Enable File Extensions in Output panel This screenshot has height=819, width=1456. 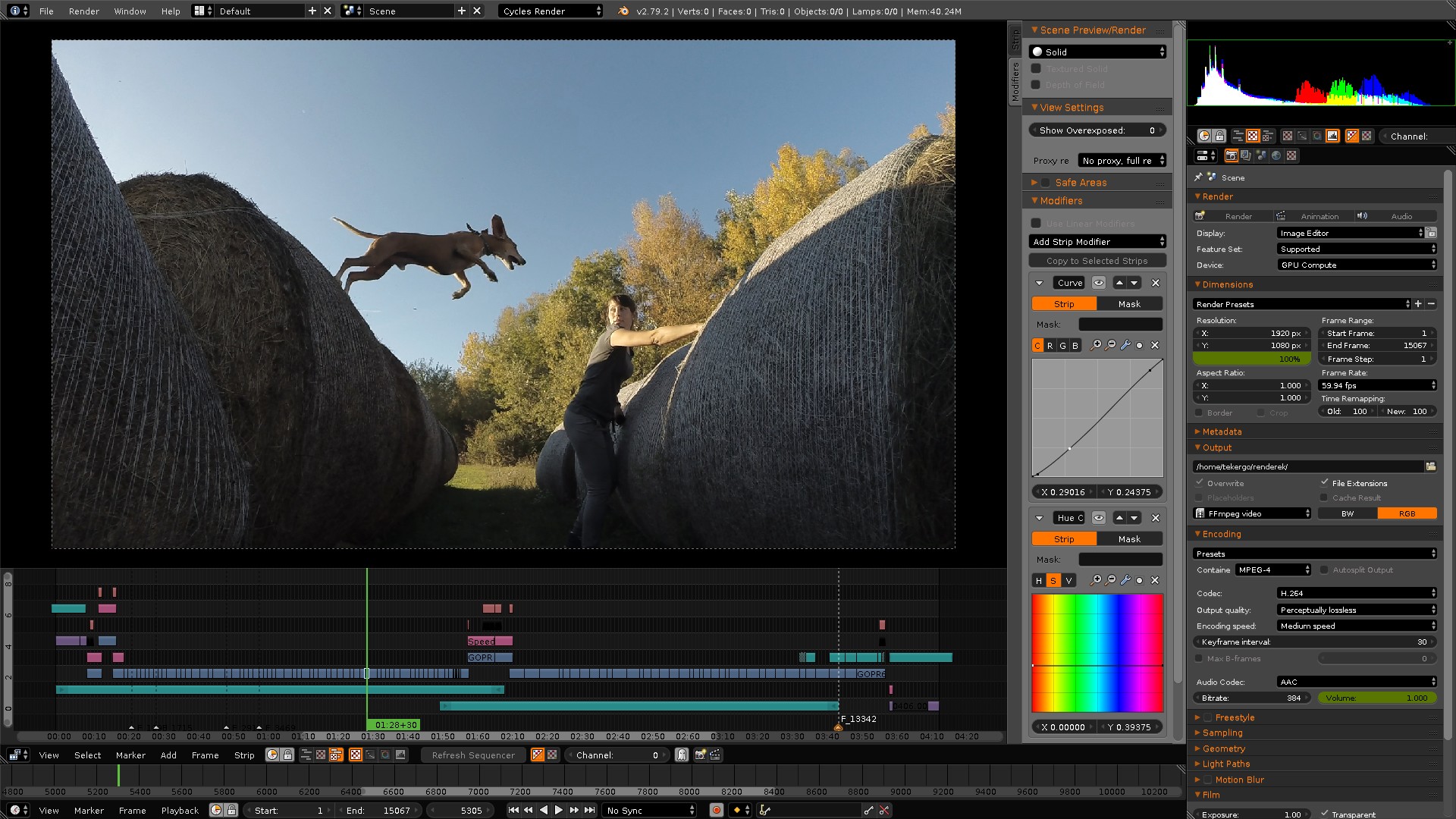click(1325, 483)
